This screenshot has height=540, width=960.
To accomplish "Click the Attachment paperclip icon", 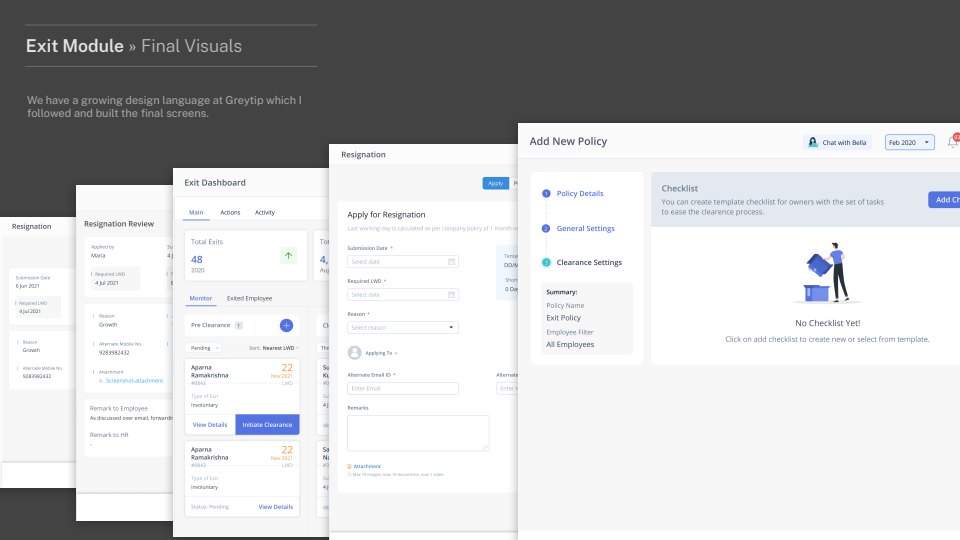I will coord(350,466).
